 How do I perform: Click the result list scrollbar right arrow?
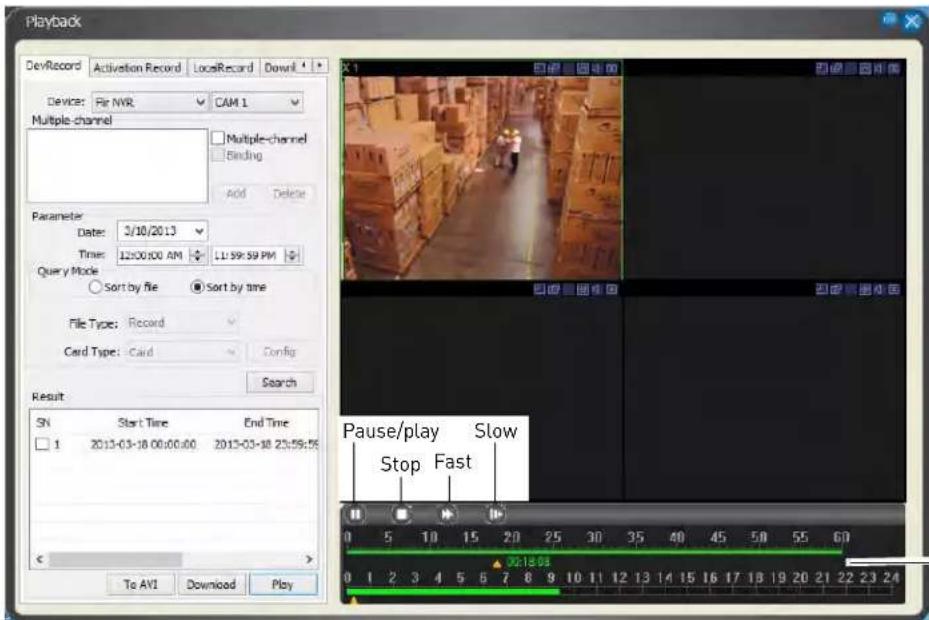point(309,559)
